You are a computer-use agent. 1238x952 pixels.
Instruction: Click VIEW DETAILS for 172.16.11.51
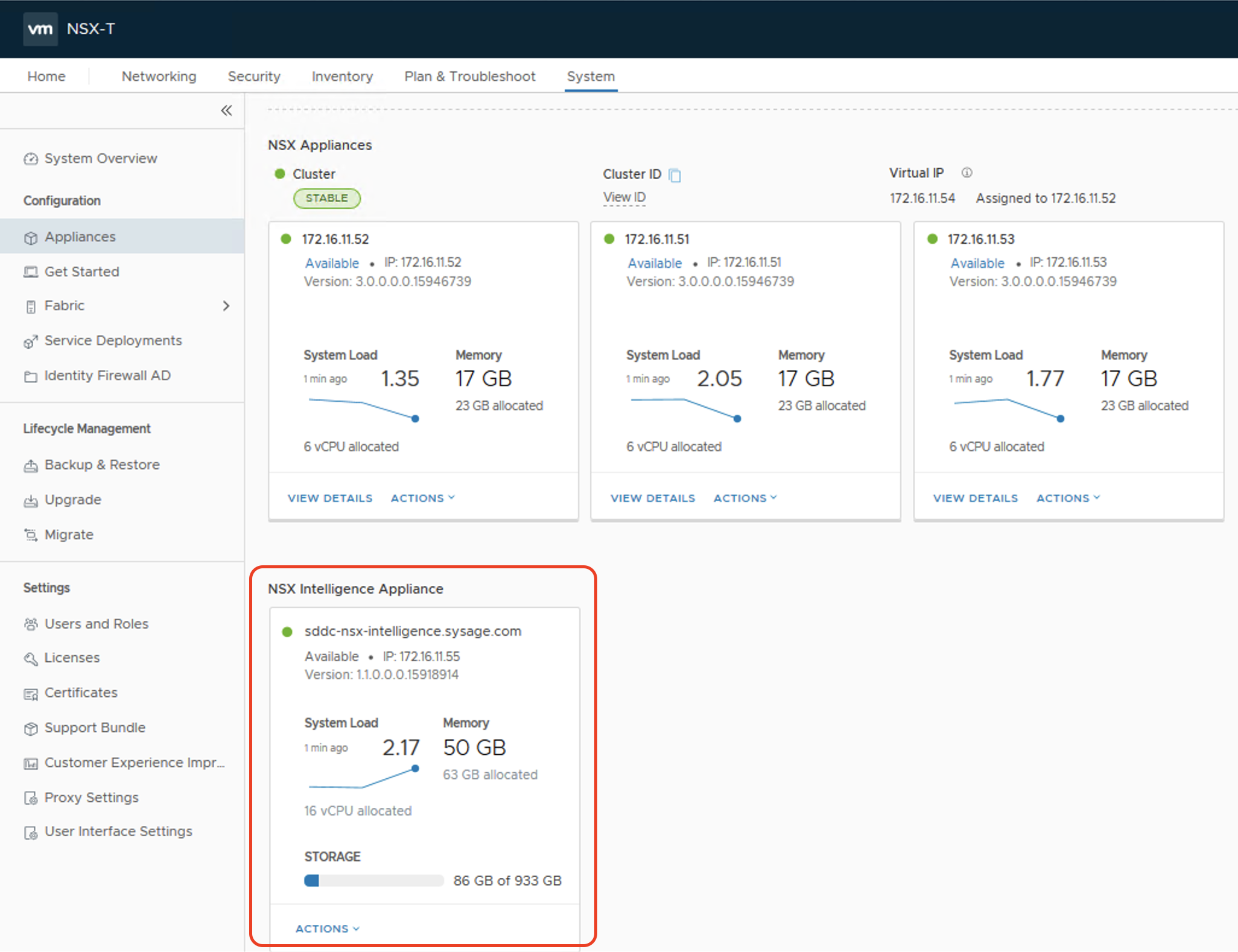coord(653,498)
